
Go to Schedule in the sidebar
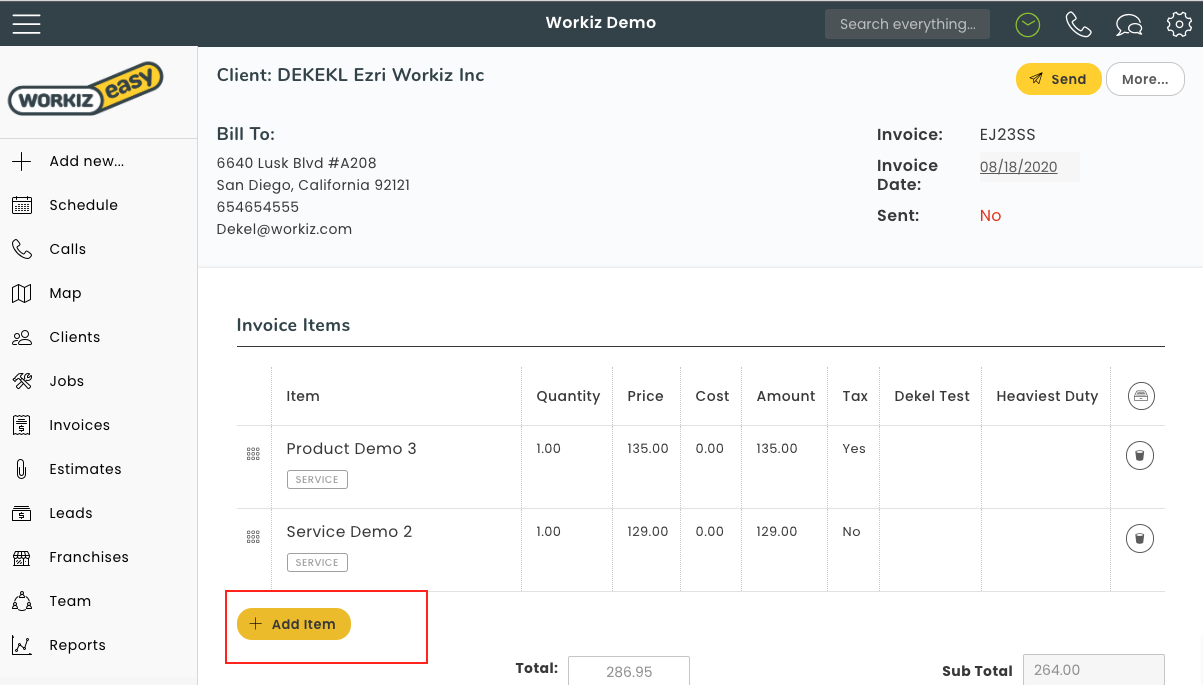point(83,205)
